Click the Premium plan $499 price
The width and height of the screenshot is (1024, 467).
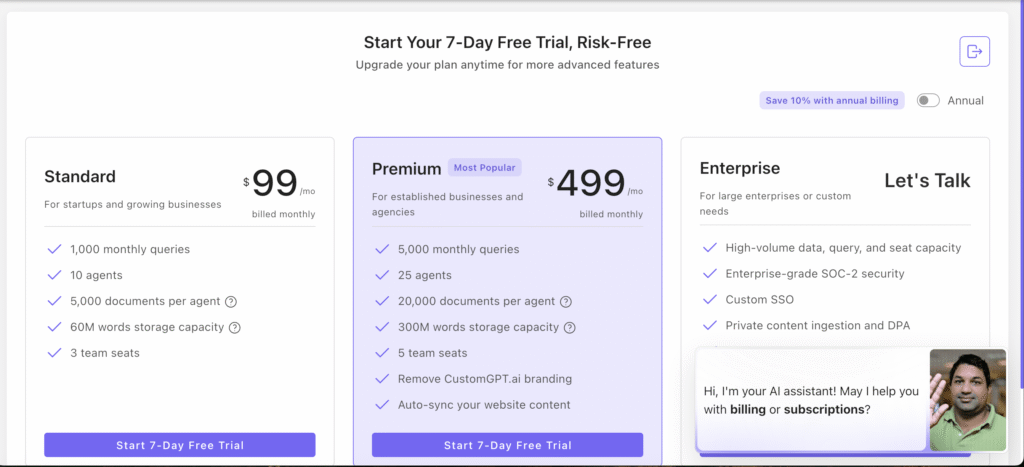tap(590, 184)
